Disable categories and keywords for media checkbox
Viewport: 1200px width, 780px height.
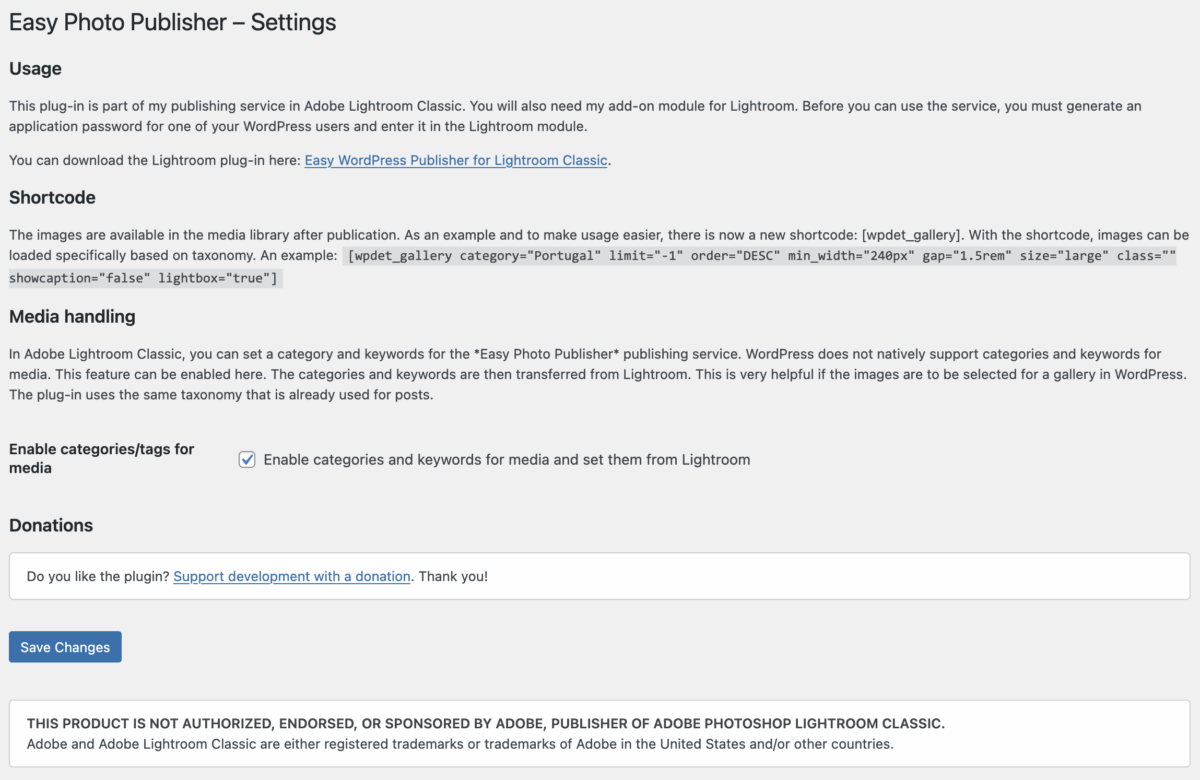246,460
